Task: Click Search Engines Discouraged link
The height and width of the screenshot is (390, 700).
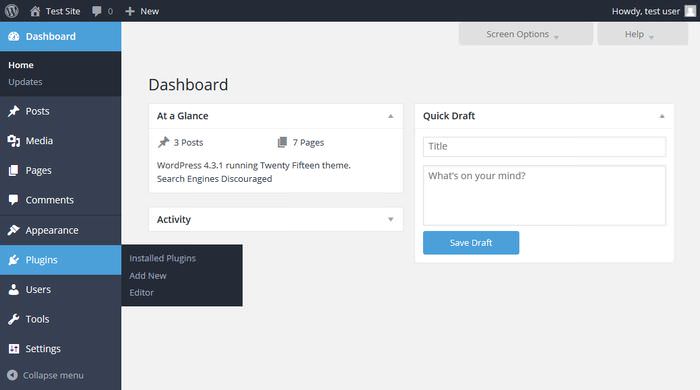Action: coord(214,179)
